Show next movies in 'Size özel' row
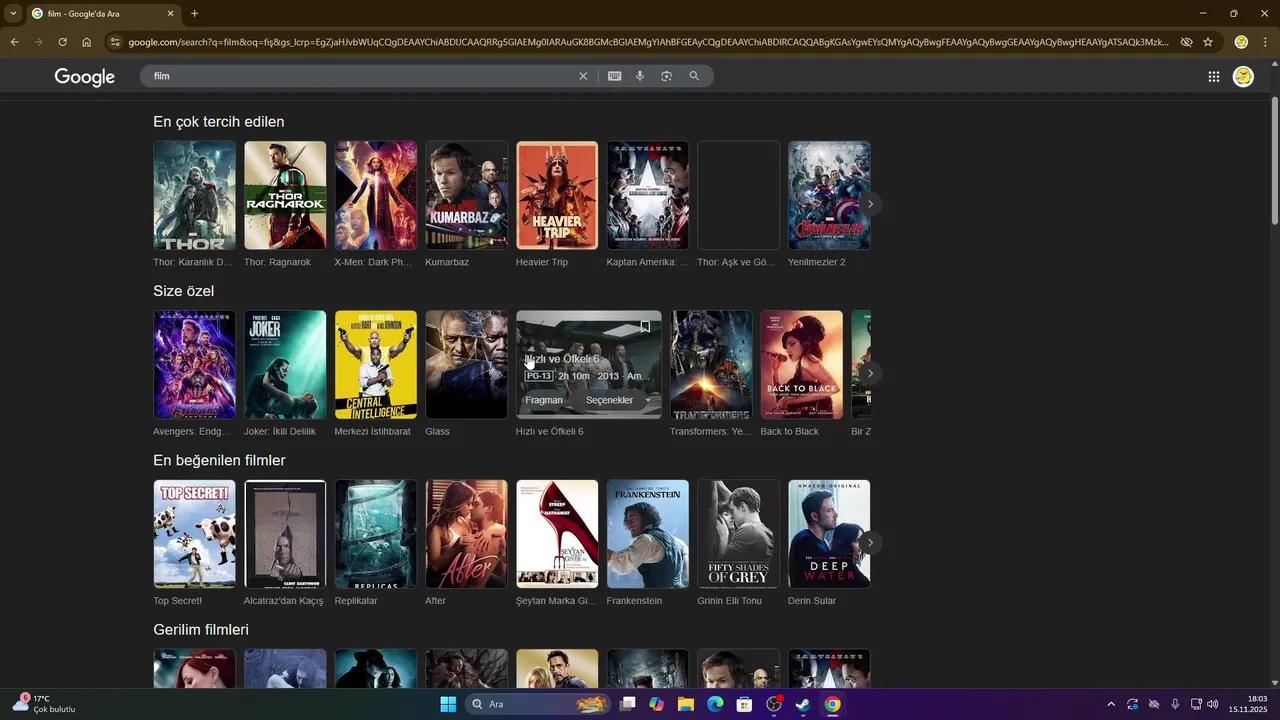This screenshot has height=720, width=1280. coord(870,373)
